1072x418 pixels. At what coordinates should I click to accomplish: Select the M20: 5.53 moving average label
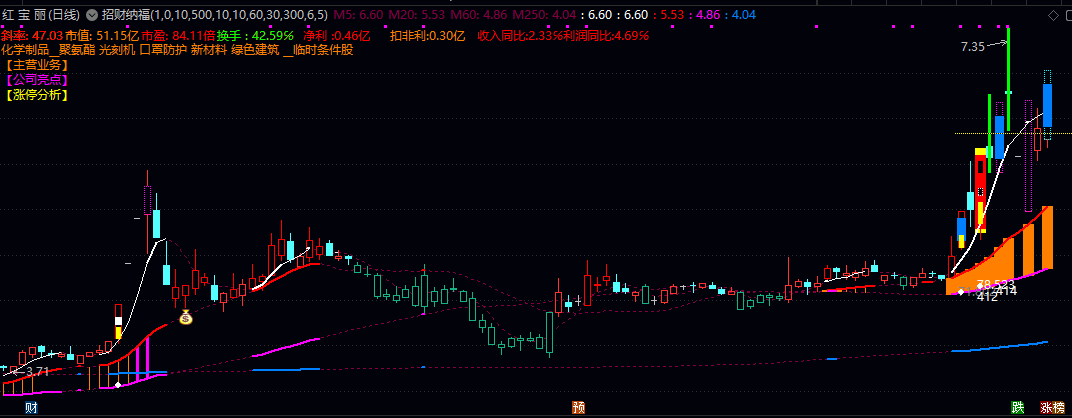coord(416,14)
